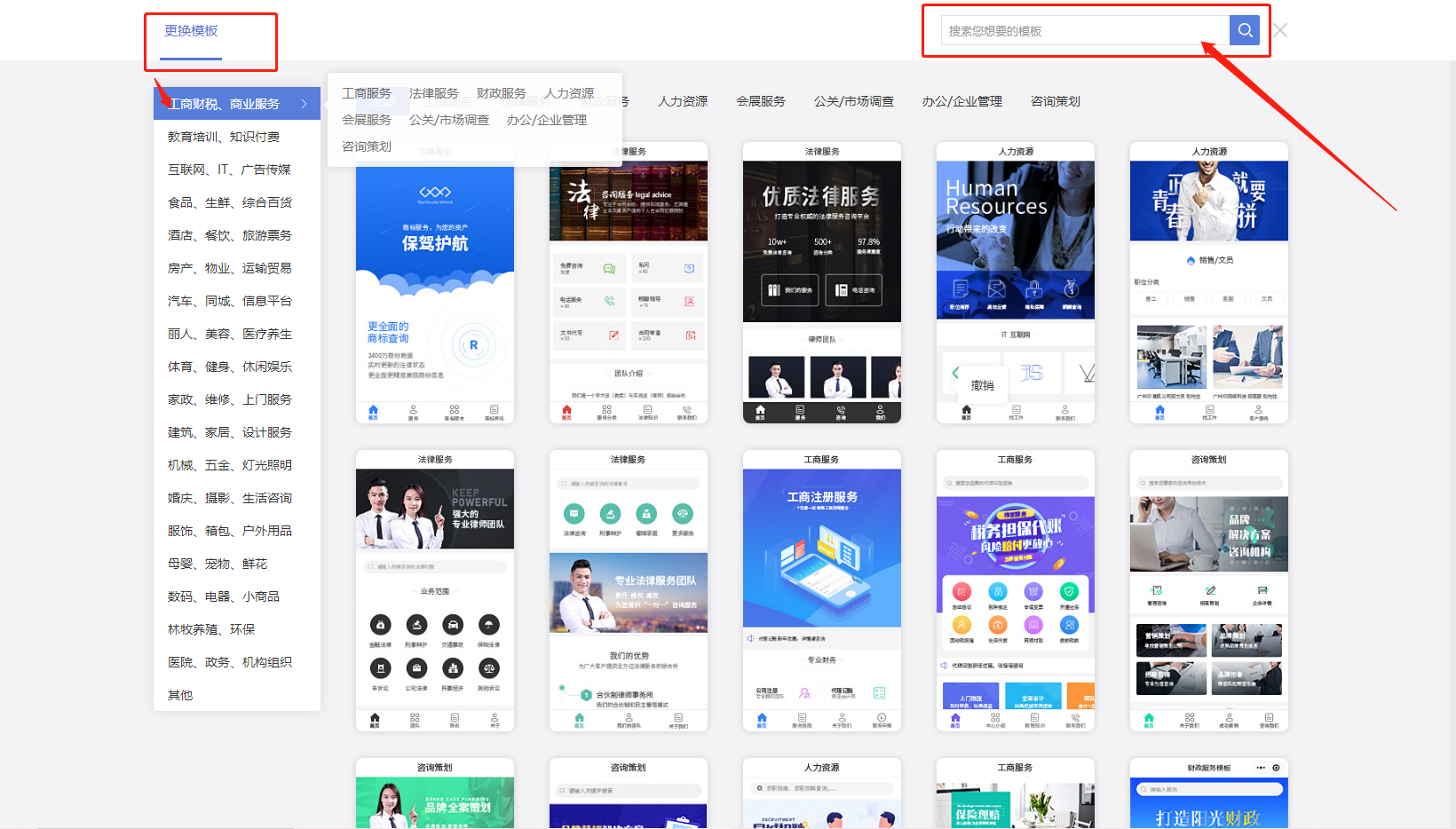1456x829 pixels.
Task: Select 母婴、宠物、鲜花 category
Action: pyautogui.click(x=218, y=564)
